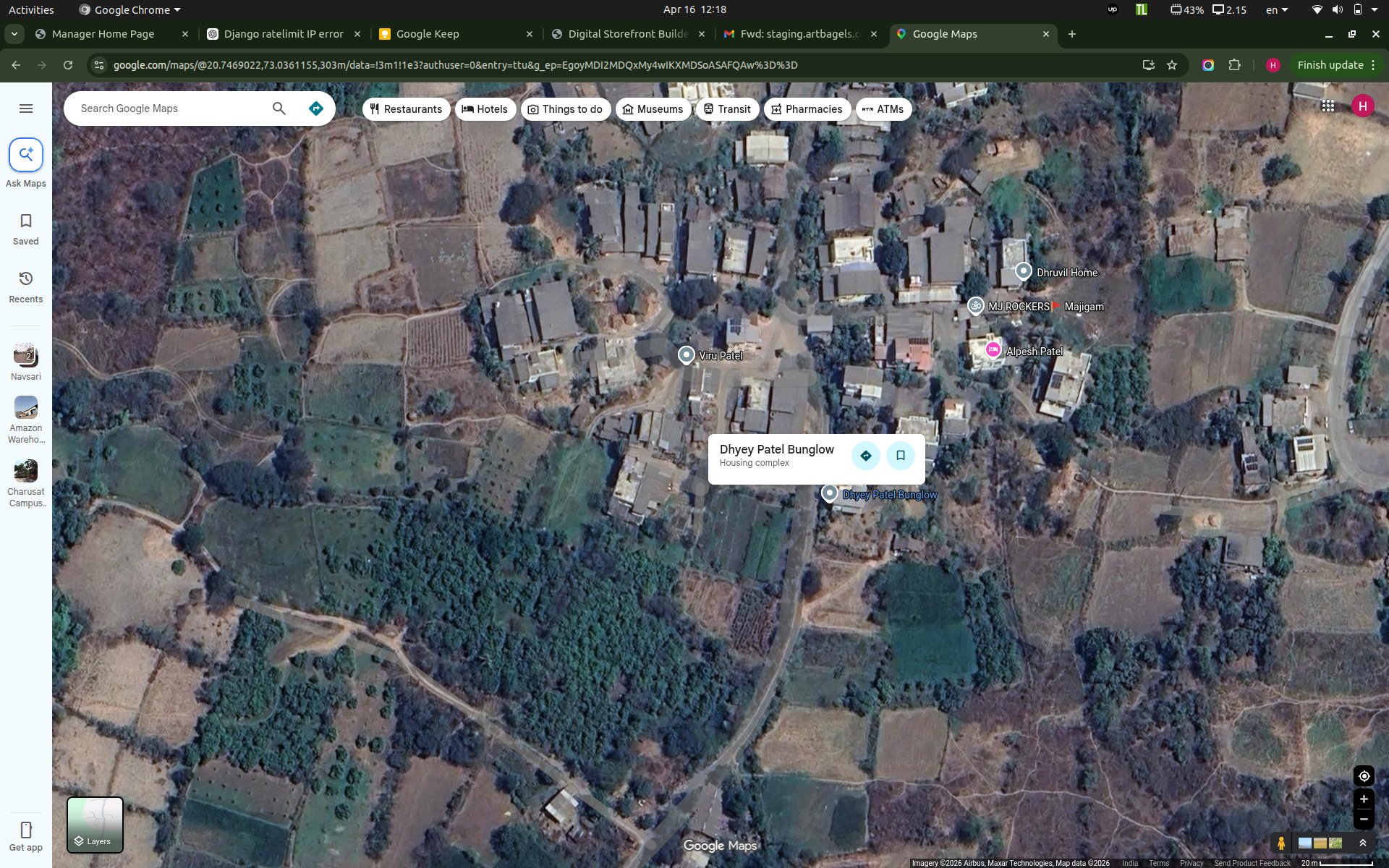Toggle bookmark star for this page

(x=1172, y=65)
